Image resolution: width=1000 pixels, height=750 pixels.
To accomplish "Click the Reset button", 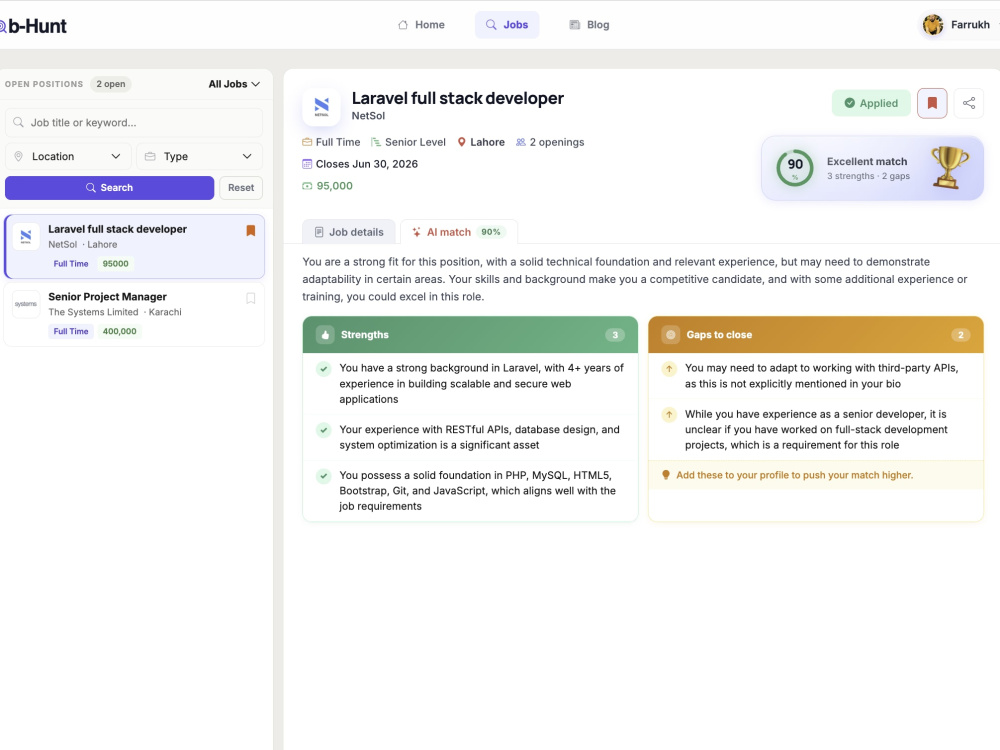I will 241,188.
